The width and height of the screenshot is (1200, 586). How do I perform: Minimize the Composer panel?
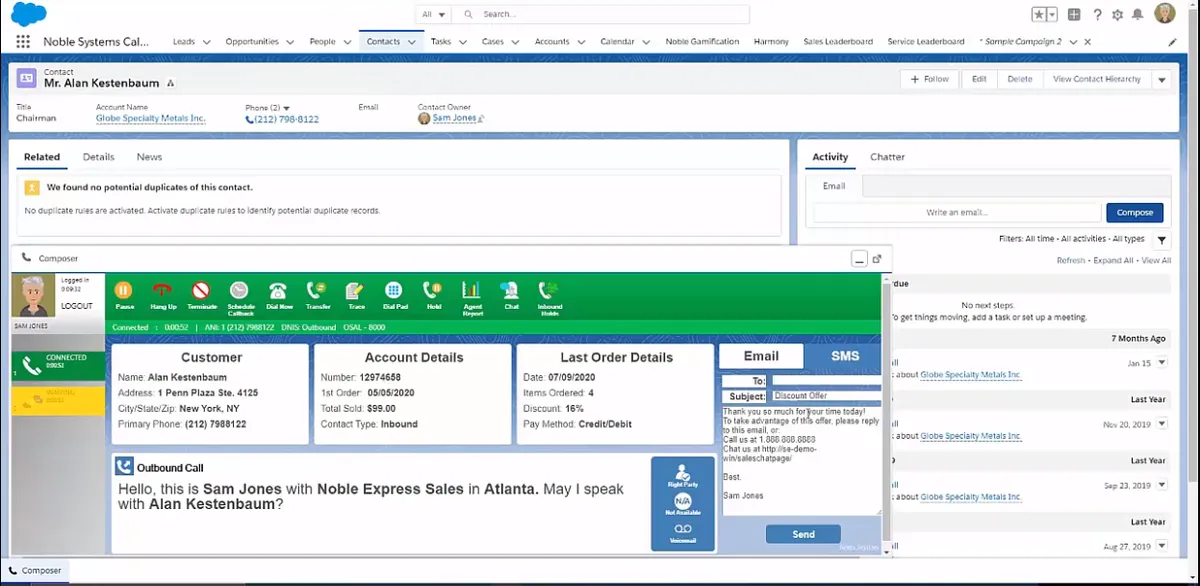859,258
